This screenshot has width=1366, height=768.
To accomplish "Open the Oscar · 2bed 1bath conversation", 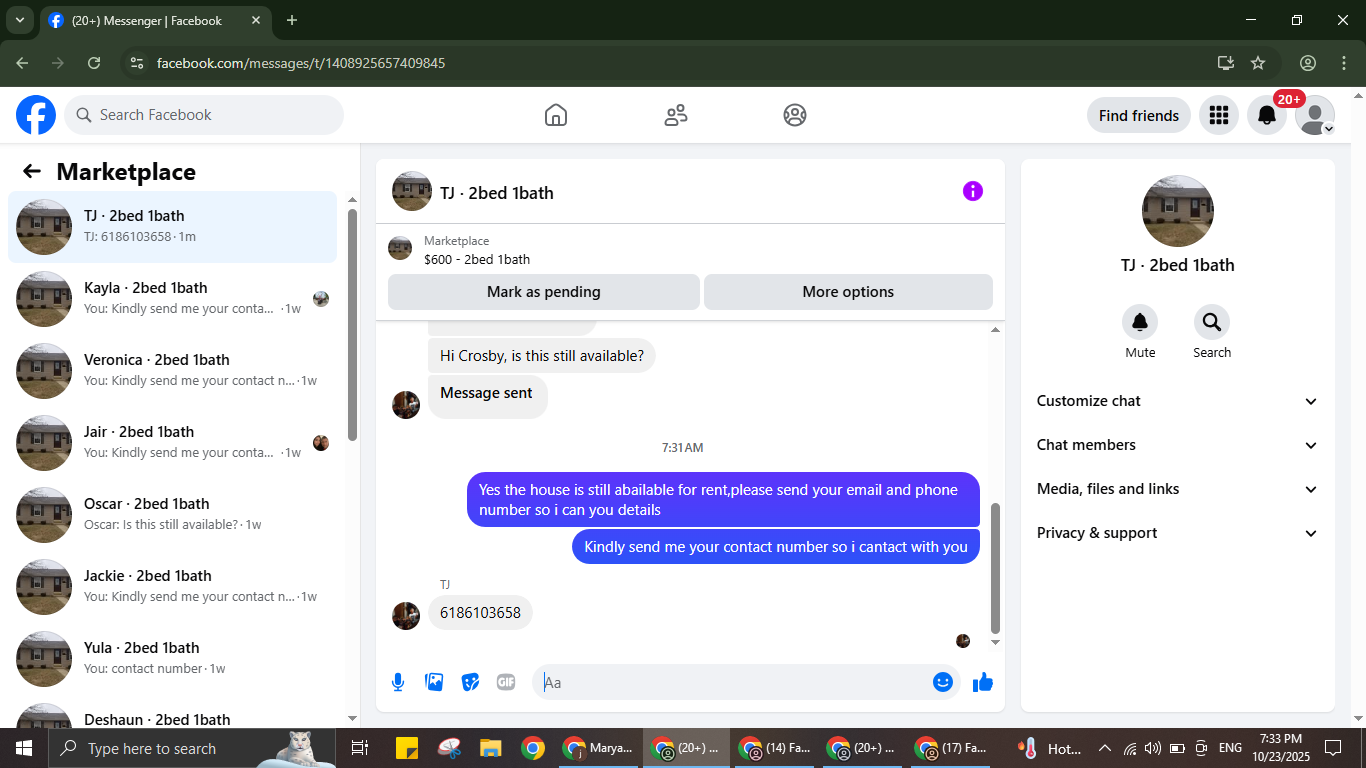I will [x=173, y=515].
